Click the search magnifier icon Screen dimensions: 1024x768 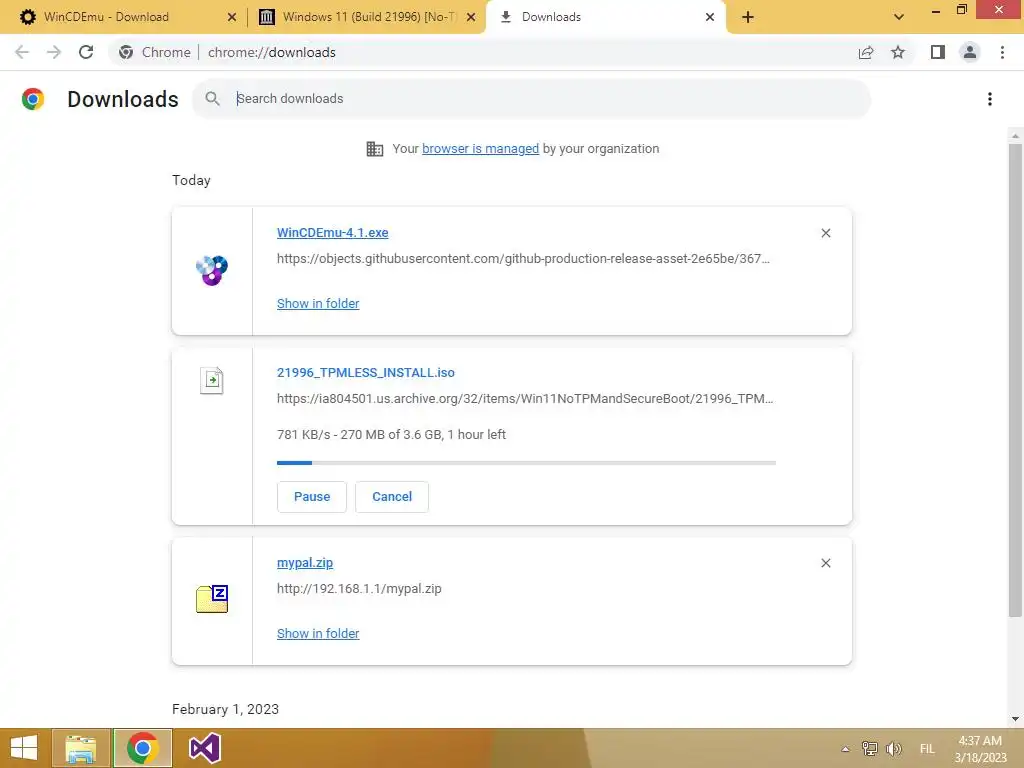pos(212,99)
